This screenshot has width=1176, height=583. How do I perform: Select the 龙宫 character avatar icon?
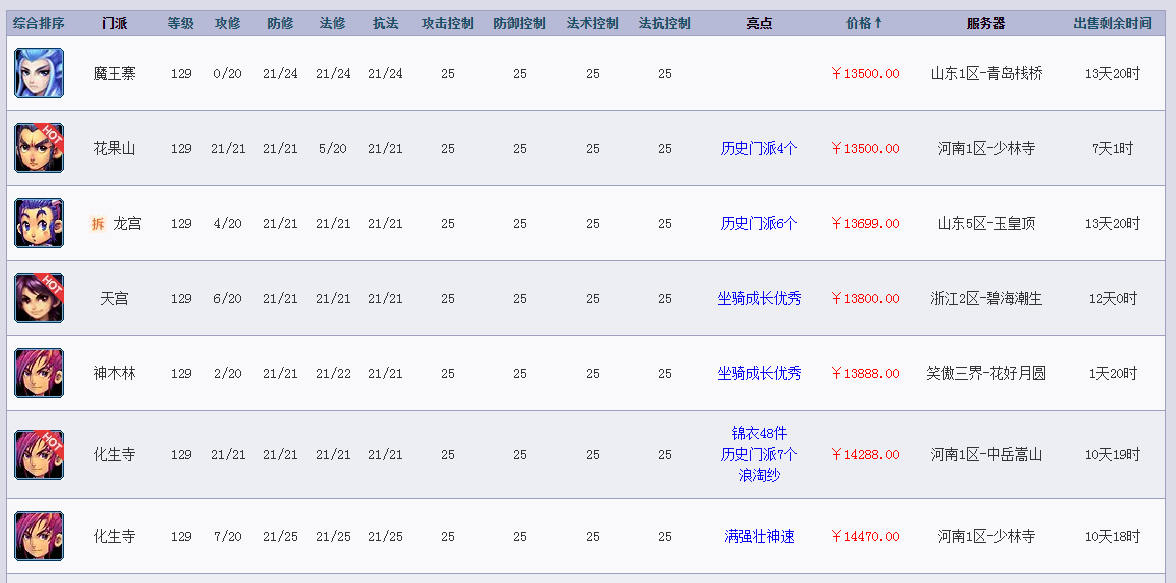coord(39,223)
